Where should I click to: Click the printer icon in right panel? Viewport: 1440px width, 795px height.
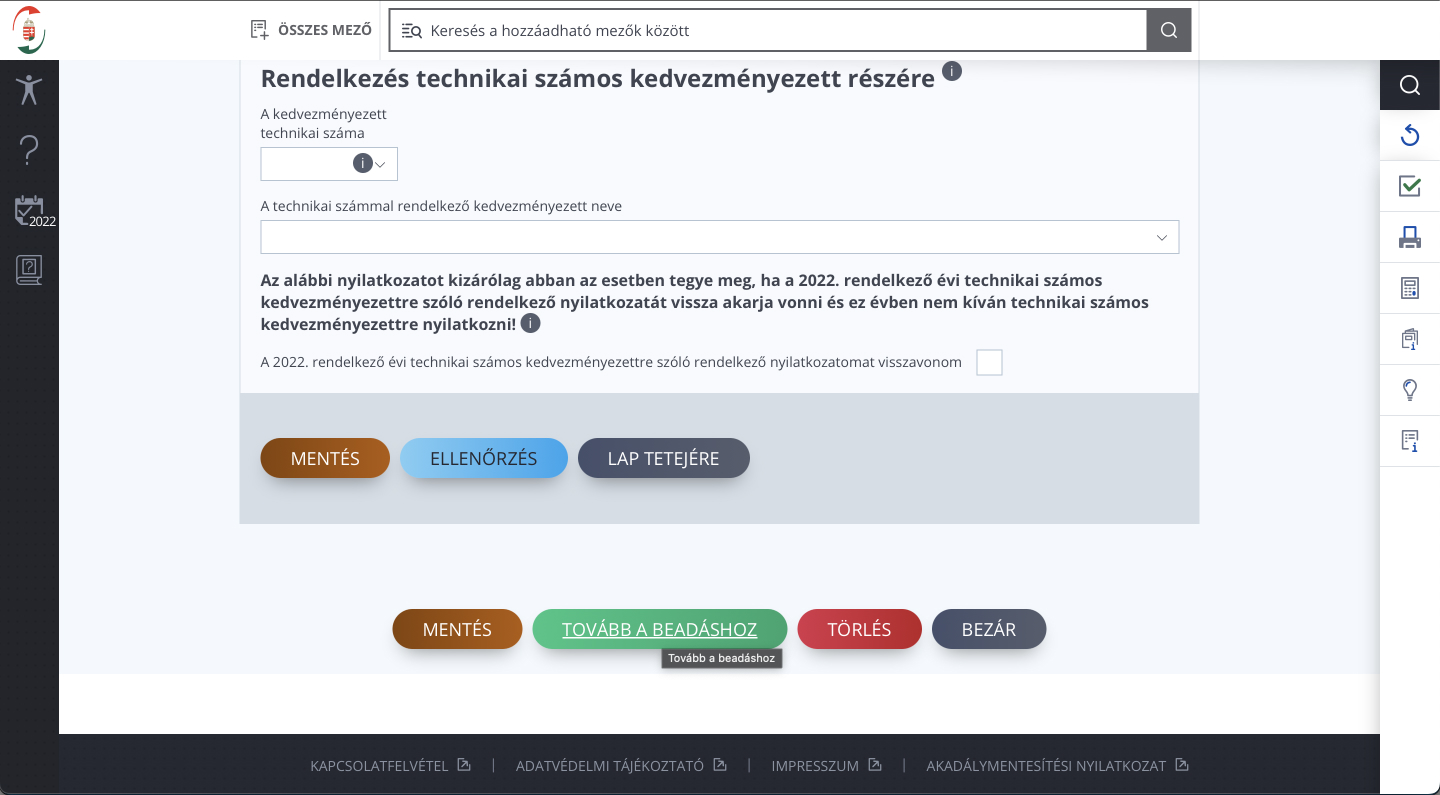click(1410, 237)
